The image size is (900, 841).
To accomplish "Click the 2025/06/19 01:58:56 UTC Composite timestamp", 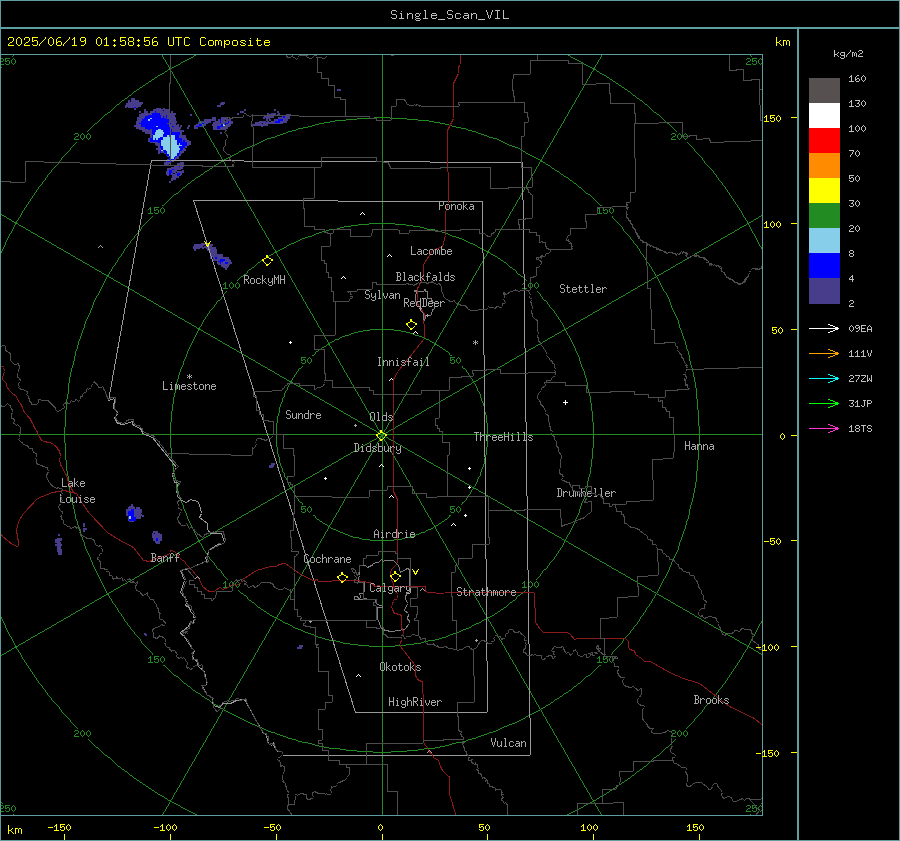I will [138, 42].
